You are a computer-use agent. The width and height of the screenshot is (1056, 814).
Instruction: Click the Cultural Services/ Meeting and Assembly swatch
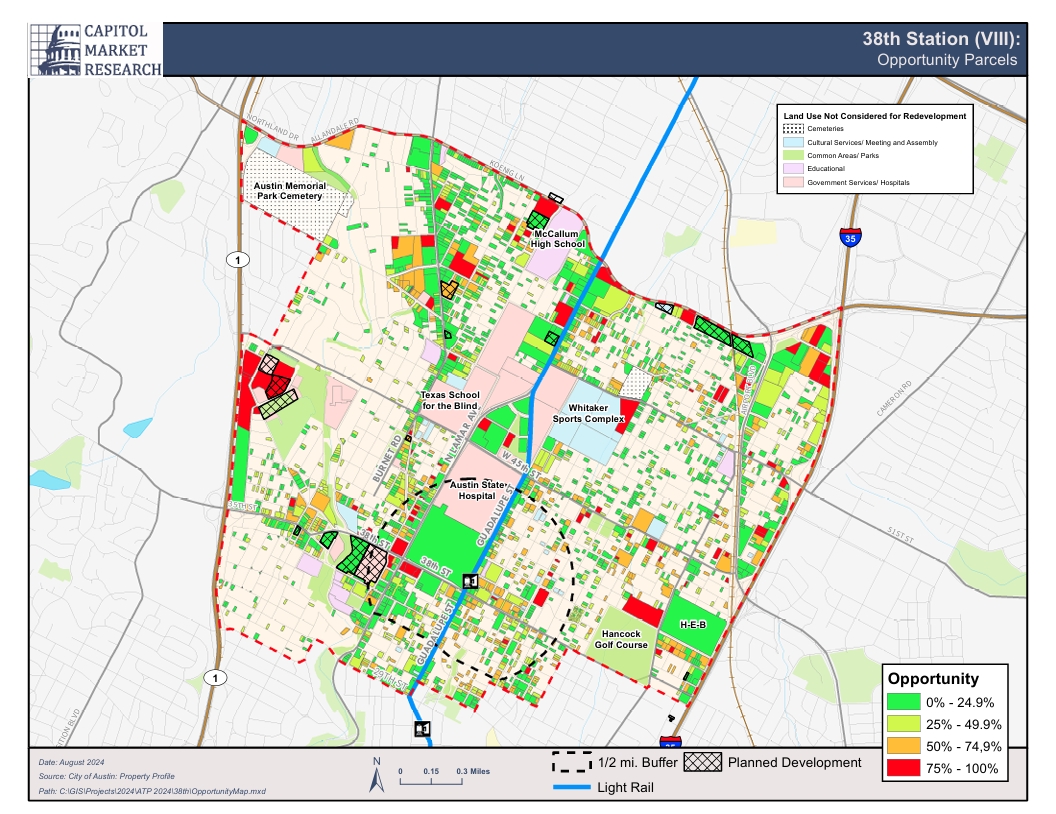(x=793, y=143)
